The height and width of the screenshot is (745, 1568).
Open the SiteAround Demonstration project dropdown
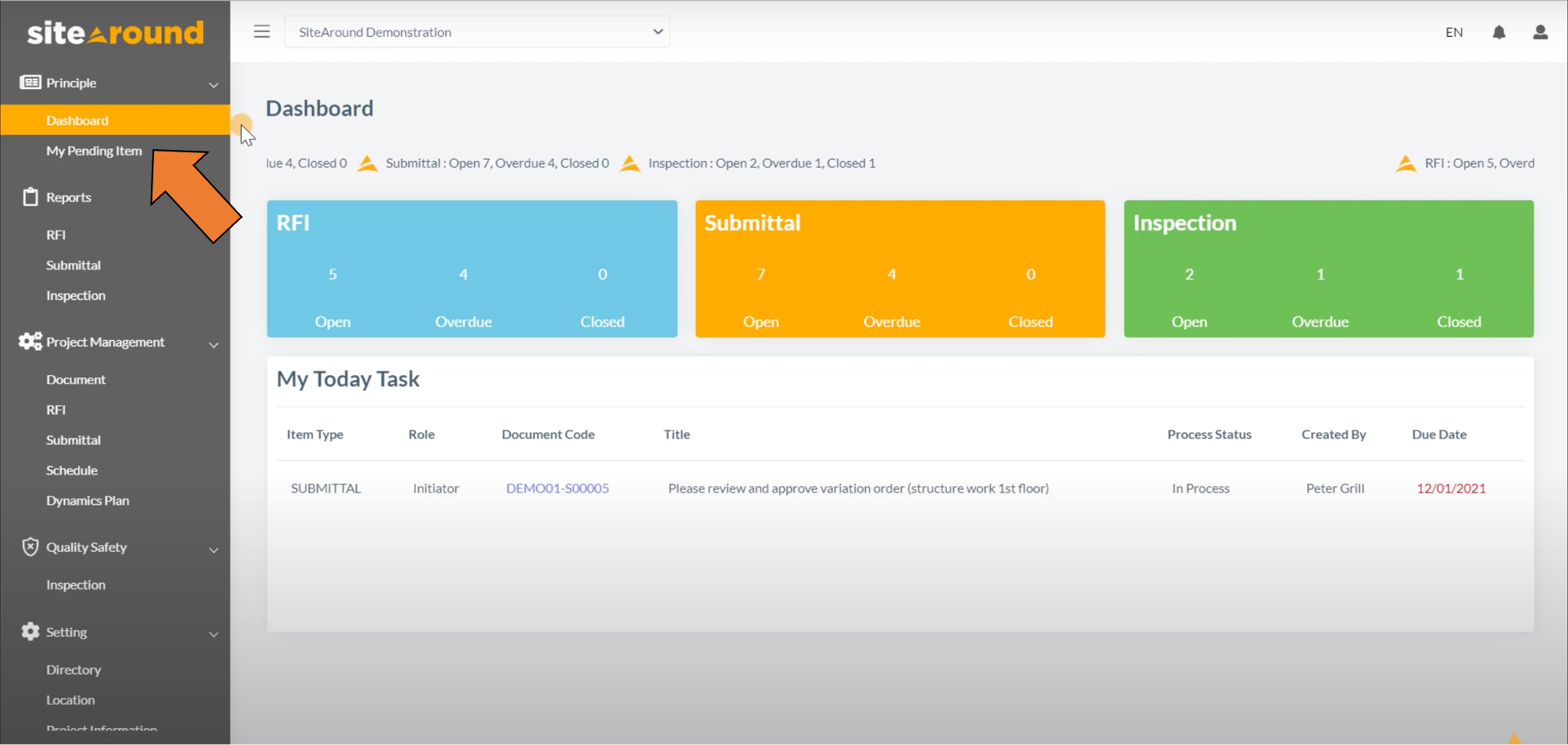click(477, 32)
